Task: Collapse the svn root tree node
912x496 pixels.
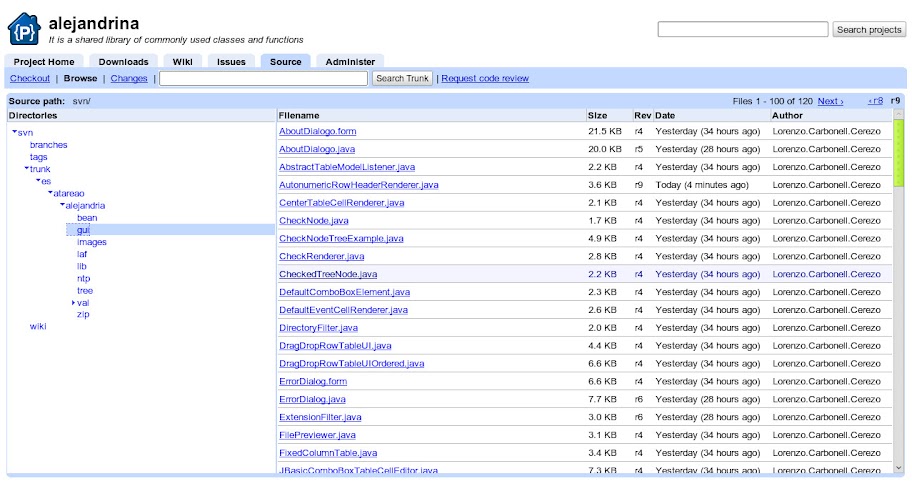Action: [14, 132]
